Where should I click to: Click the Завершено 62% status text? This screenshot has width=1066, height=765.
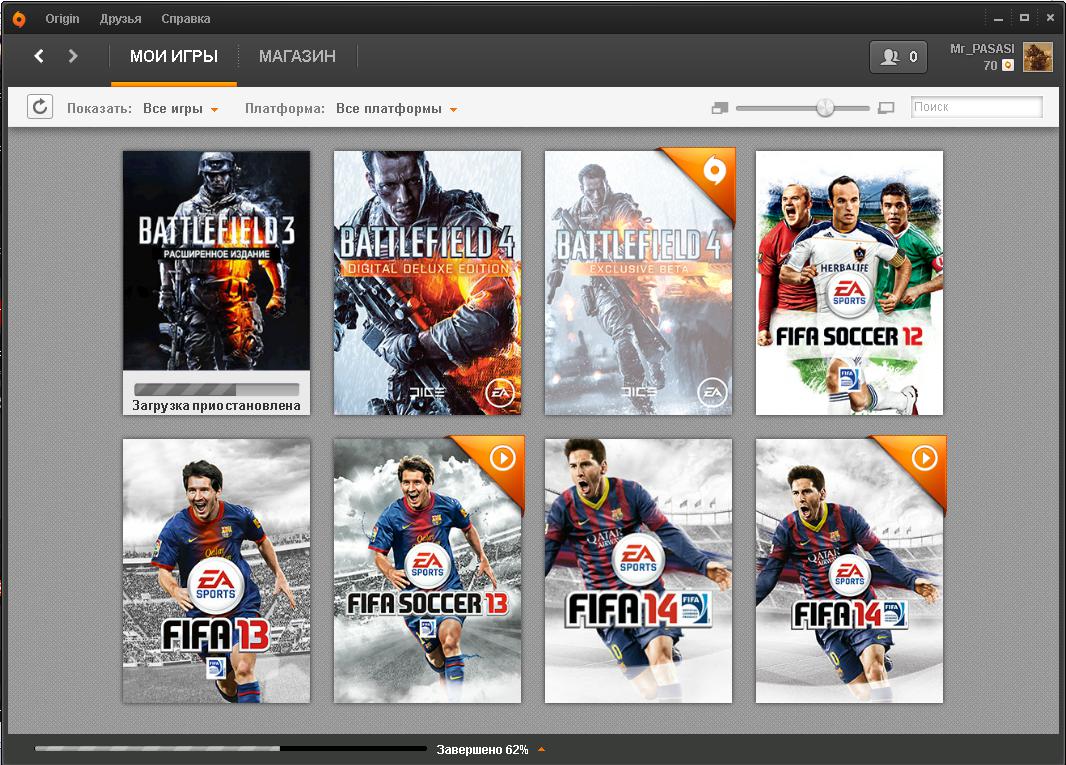[x=482, y=749]
